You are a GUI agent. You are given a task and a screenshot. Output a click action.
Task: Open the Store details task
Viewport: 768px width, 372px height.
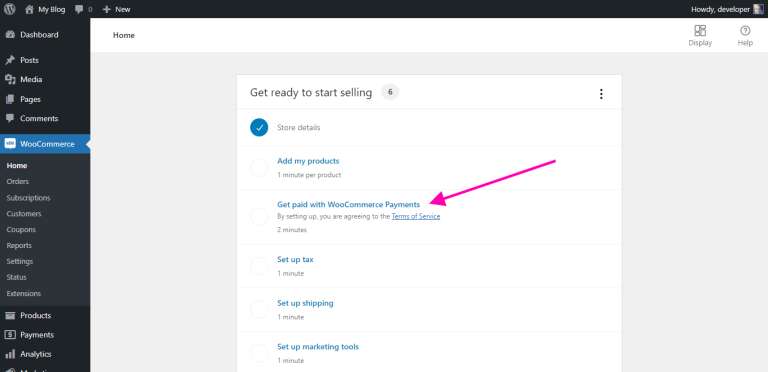[299, 128]
